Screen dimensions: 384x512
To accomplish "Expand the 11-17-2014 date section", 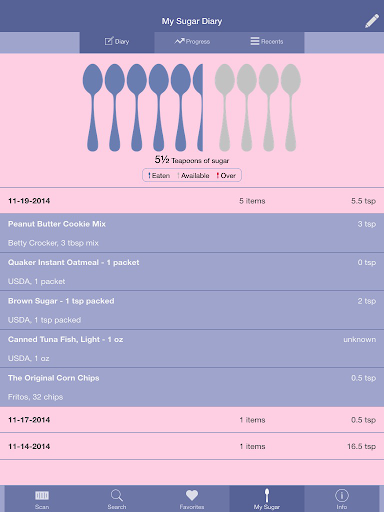I will [x=192, y=420].
